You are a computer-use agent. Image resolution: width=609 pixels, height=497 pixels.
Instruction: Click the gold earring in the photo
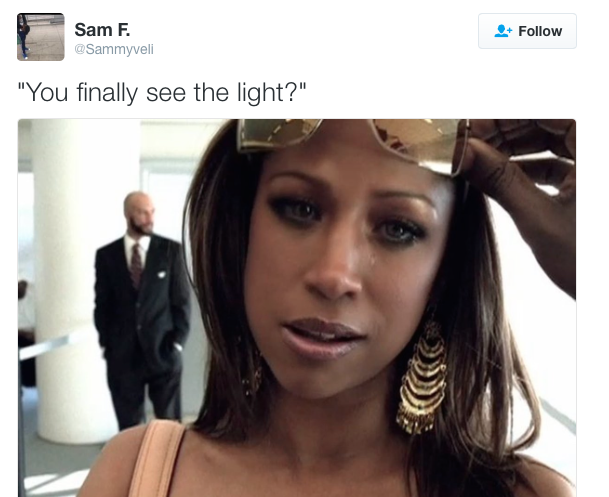click(x=422, y=378)
